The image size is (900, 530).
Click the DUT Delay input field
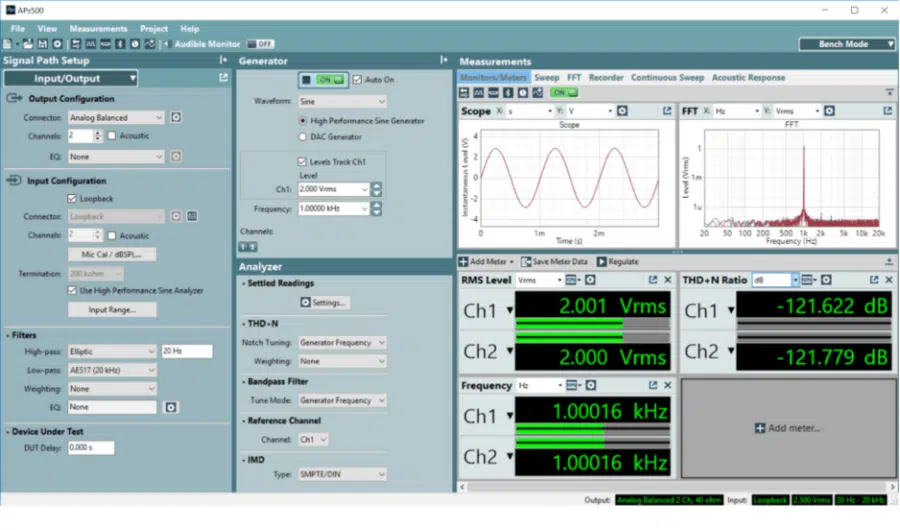91,448
